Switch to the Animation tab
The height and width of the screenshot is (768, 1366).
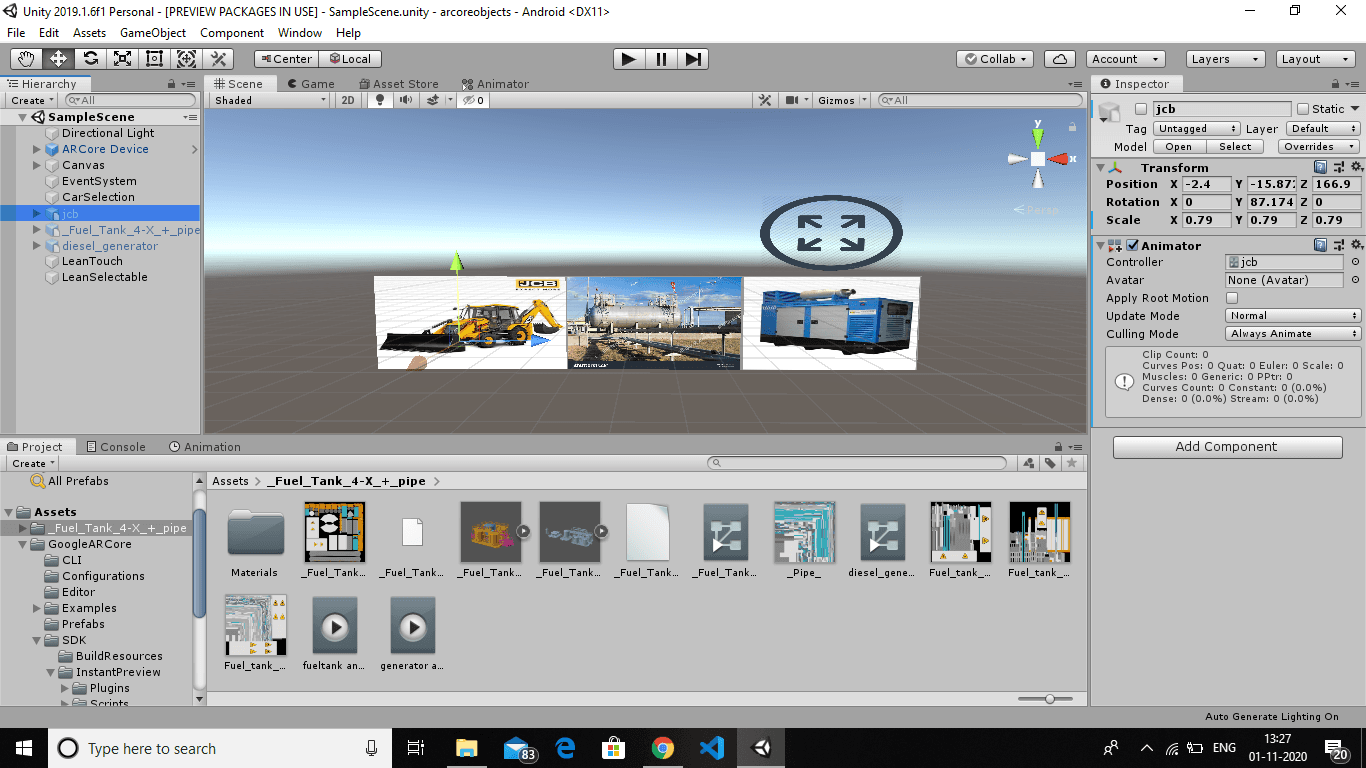tap(205, 447)
